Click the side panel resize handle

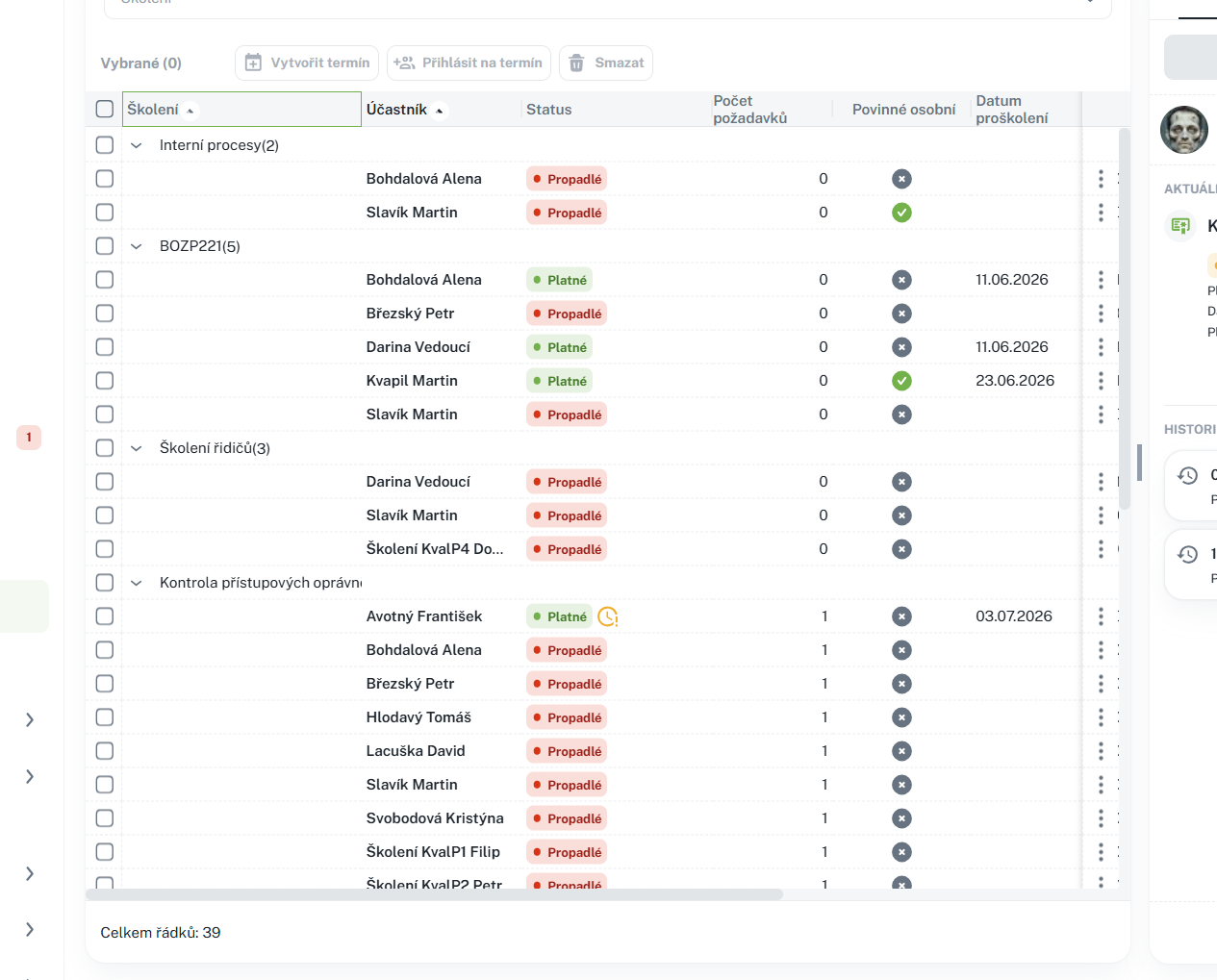(1139, 463)
